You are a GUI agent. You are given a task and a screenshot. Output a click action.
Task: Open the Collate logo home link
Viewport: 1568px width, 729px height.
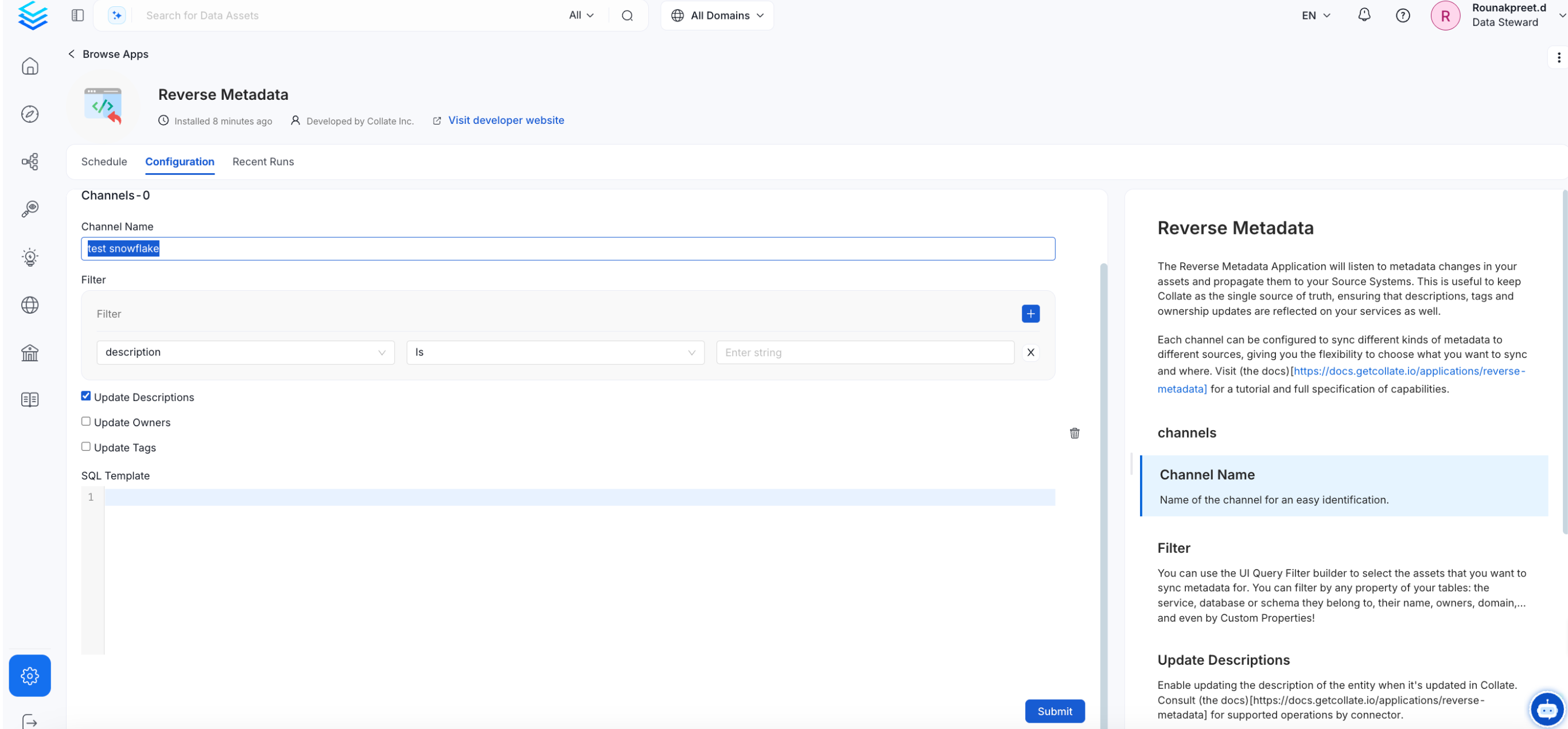[x=32, y=15]
